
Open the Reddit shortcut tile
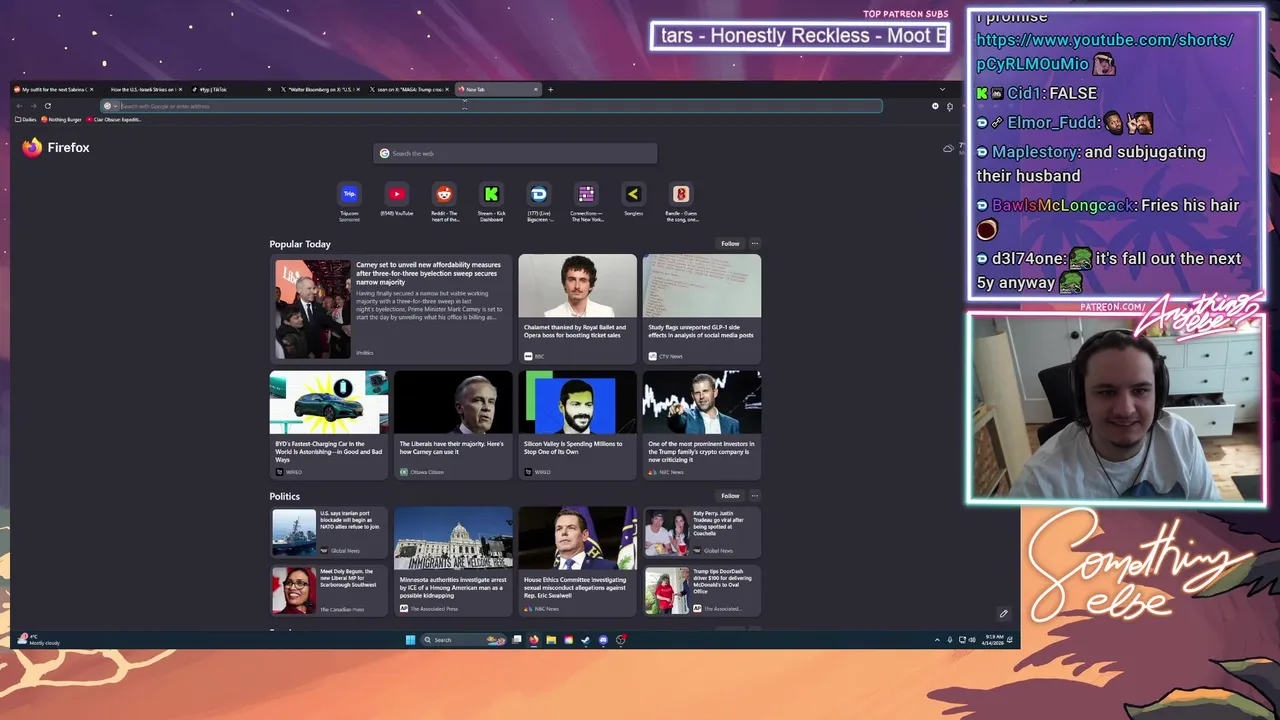[x=444, y=194]
